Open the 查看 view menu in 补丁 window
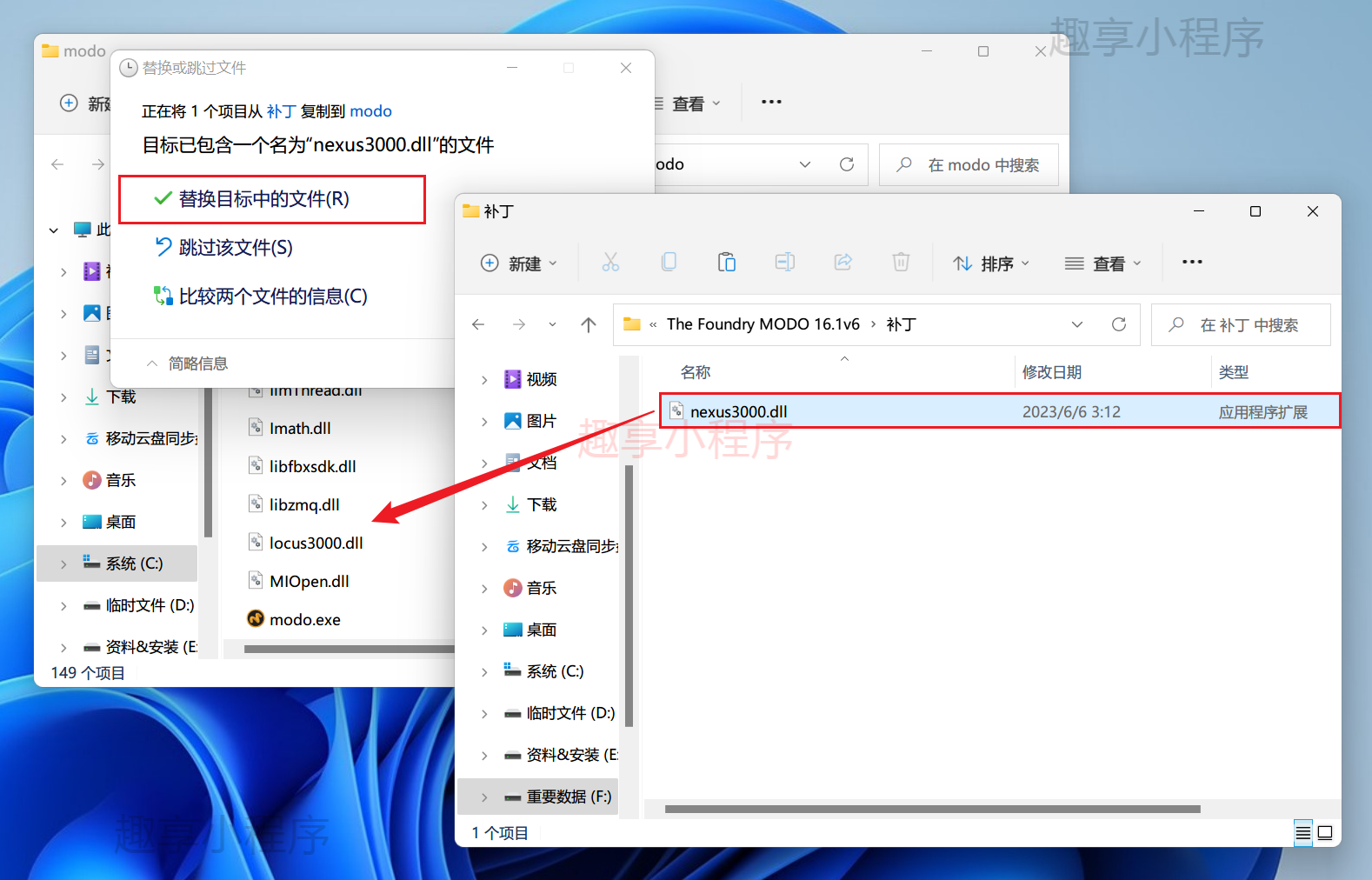1372x880 pixels. pyautogui.click(x=1103, y=263)
